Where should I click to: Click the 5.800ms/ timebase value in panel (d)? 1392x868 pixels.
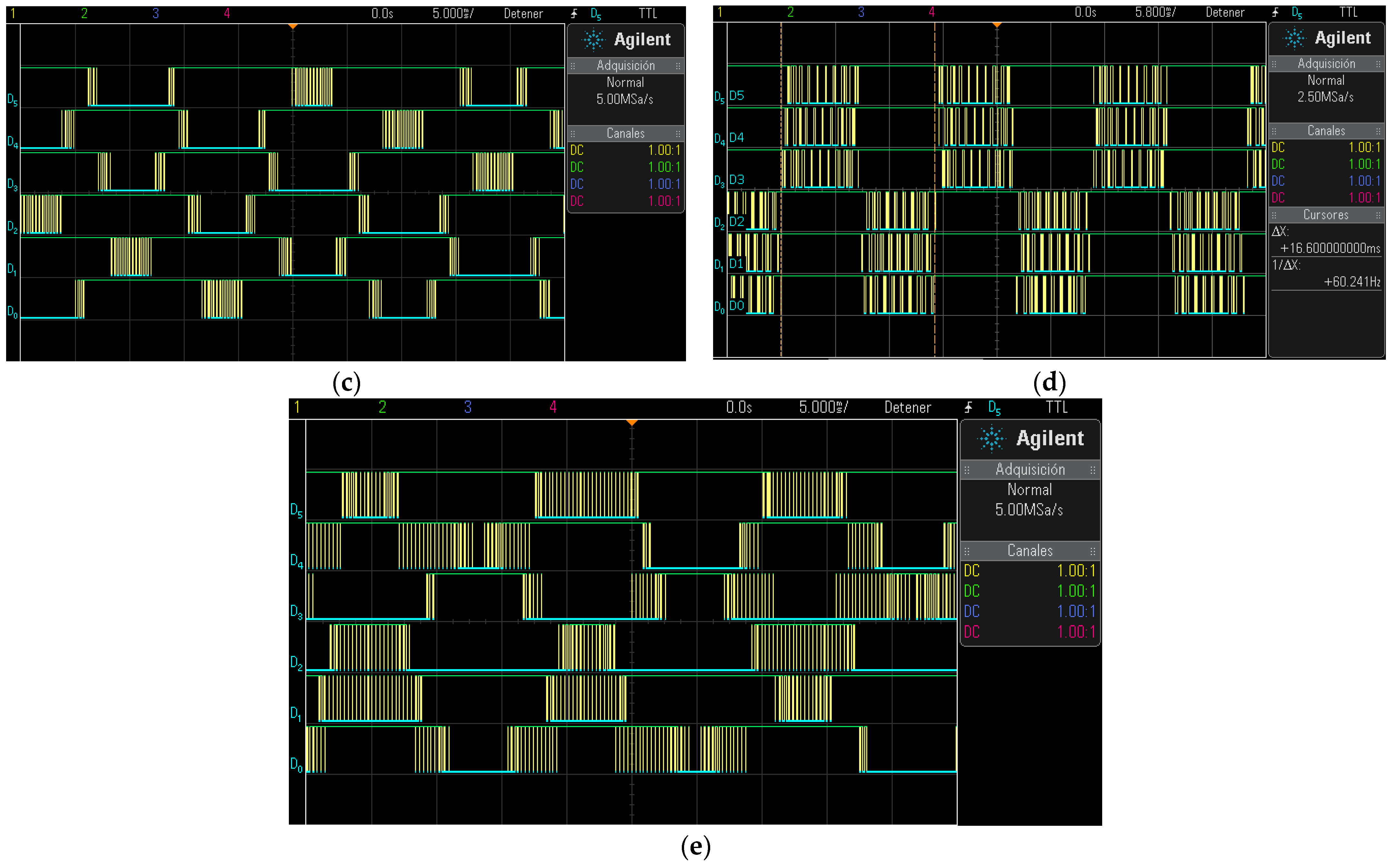pos(1155,12)
